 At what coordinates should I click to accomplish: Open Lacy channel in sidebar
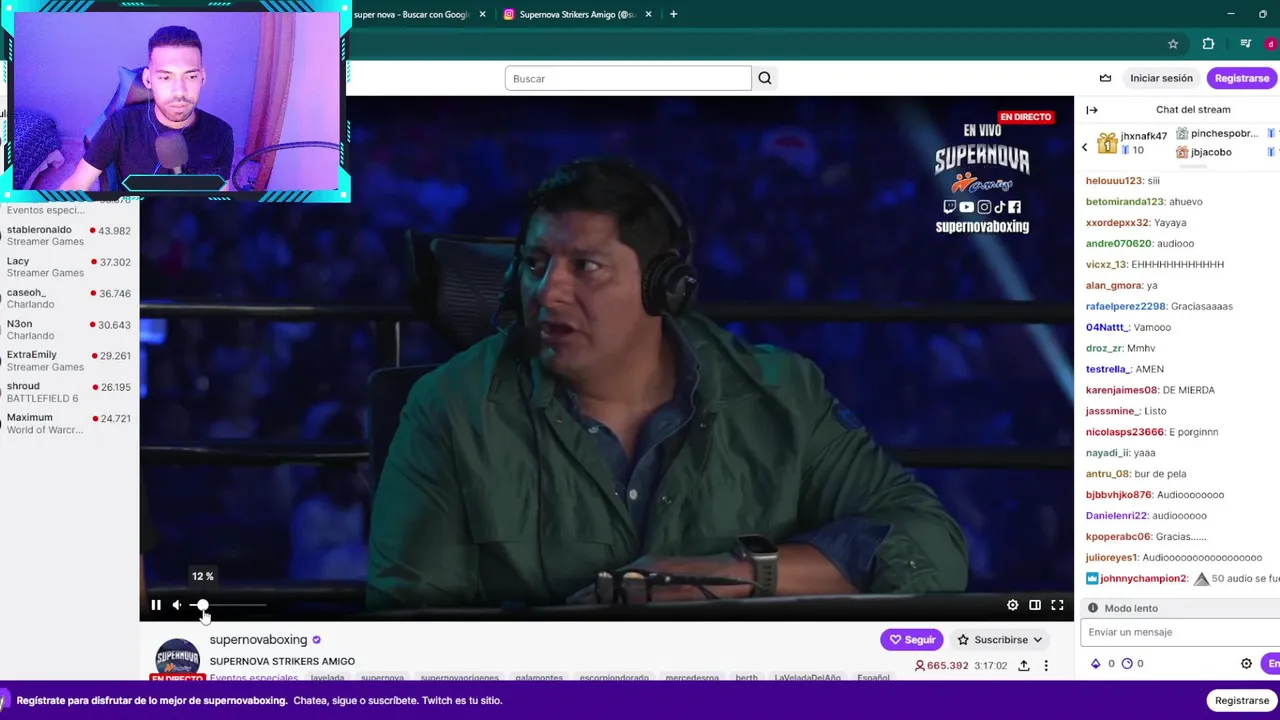point(68,267)
